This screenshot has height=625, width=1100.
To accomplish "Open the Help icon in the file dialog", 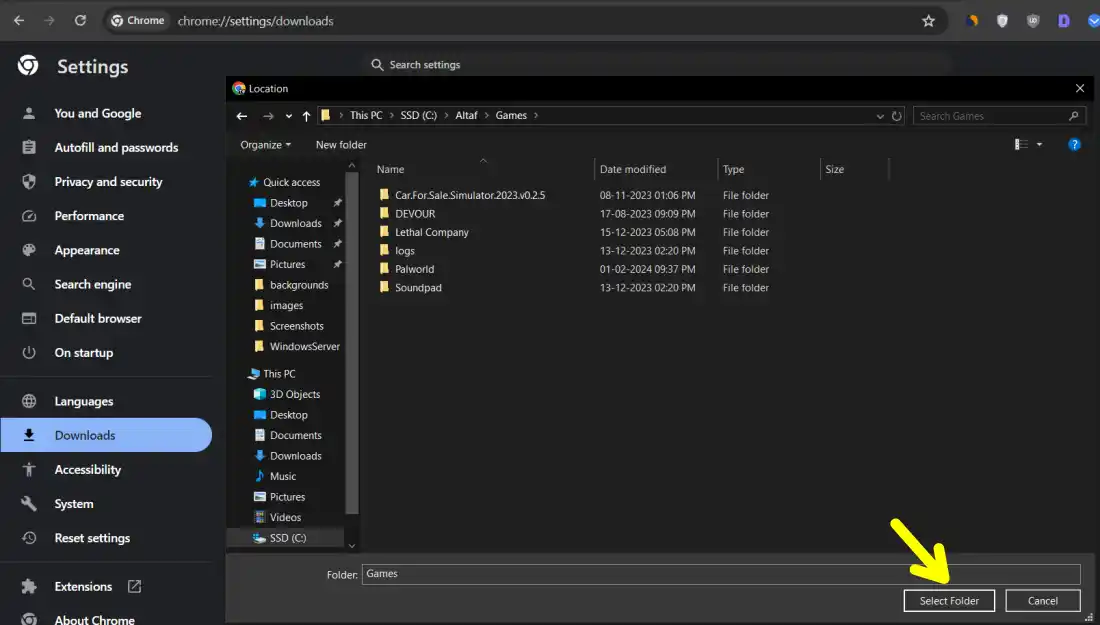I will pyautogui.click(x=1074, y=144).
